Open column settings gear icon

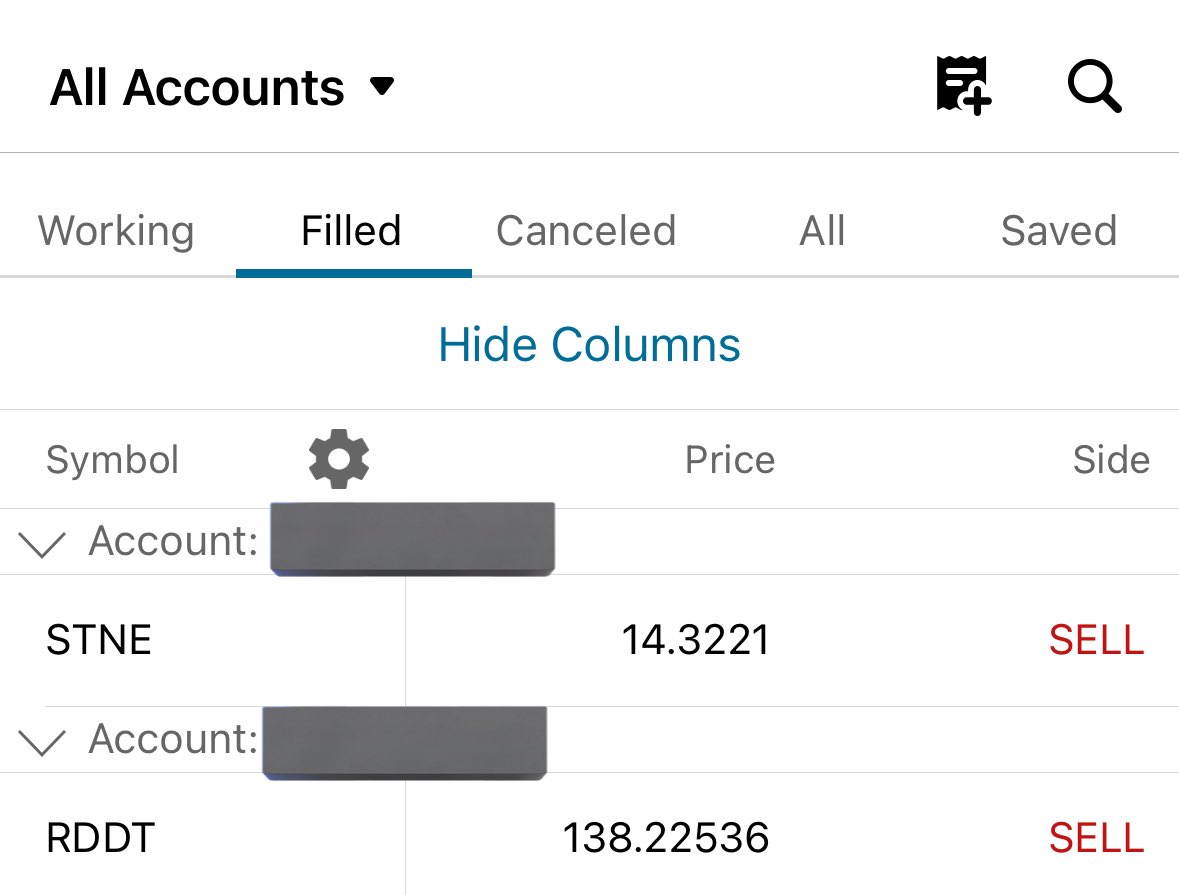339,459
